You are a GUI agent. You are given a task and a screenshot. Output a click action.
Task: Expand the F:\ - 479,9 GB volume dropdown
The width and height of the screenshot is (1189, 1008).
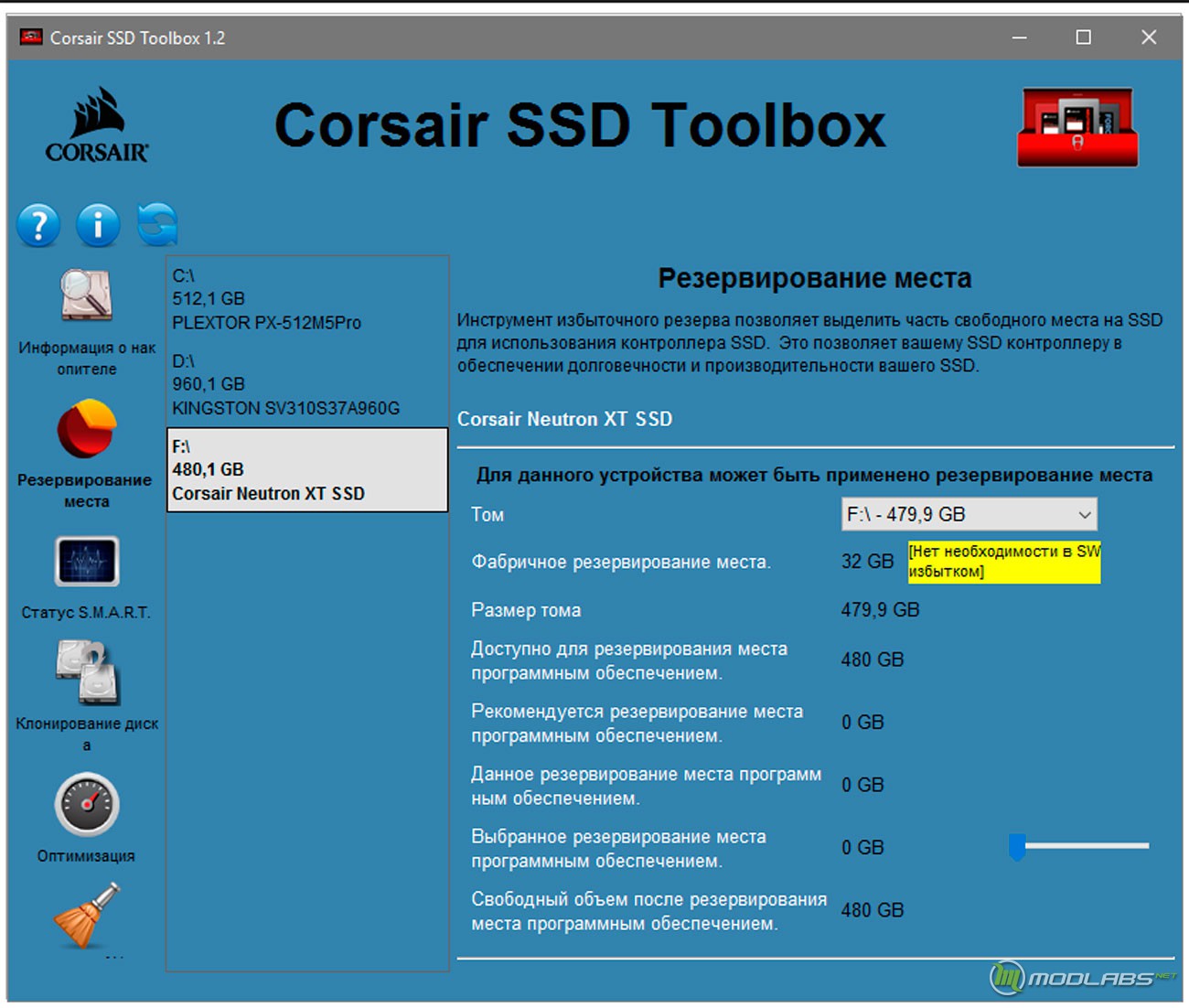(x=969, y=514)
